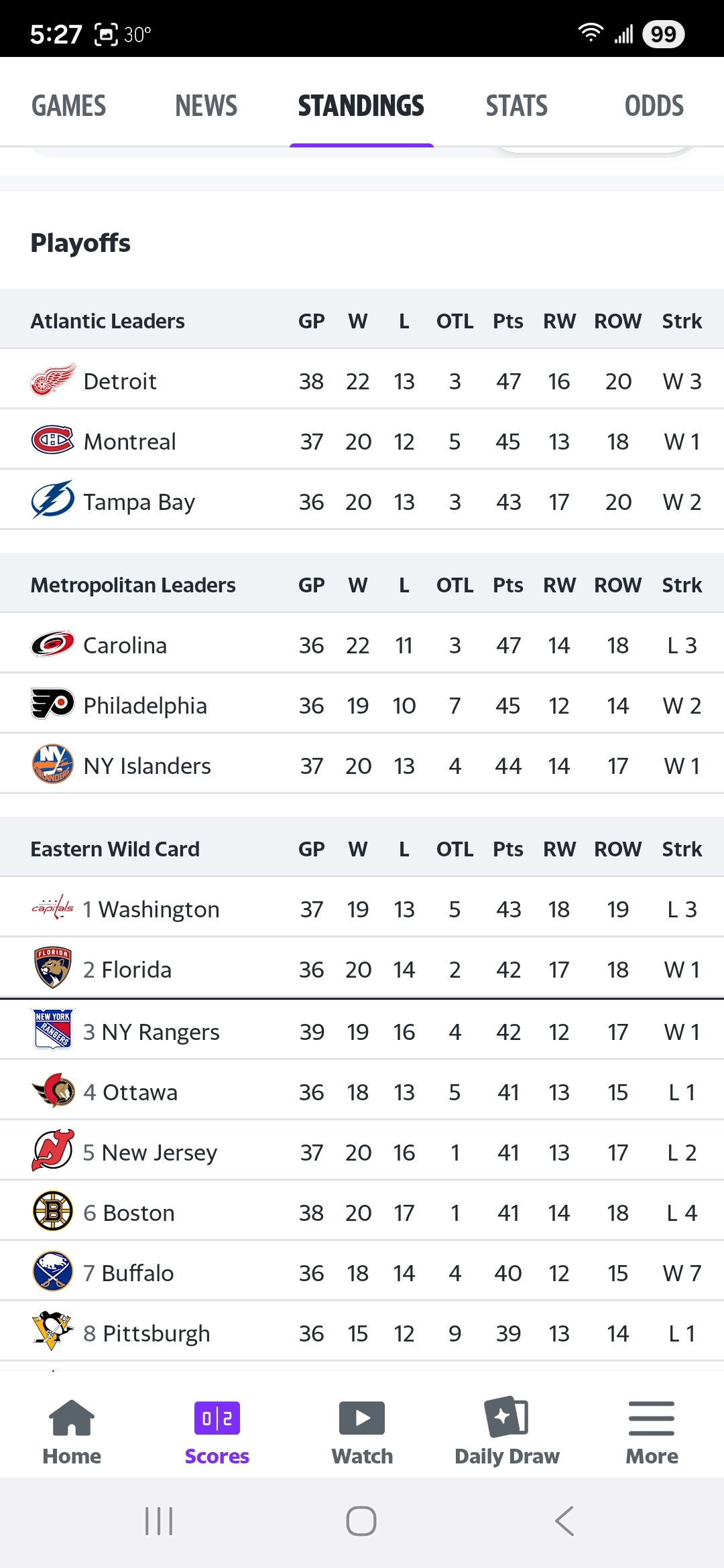724x1568 pixels.
Task: Open the Daily Draw cards icon
Action: (x=507, y=1417)
